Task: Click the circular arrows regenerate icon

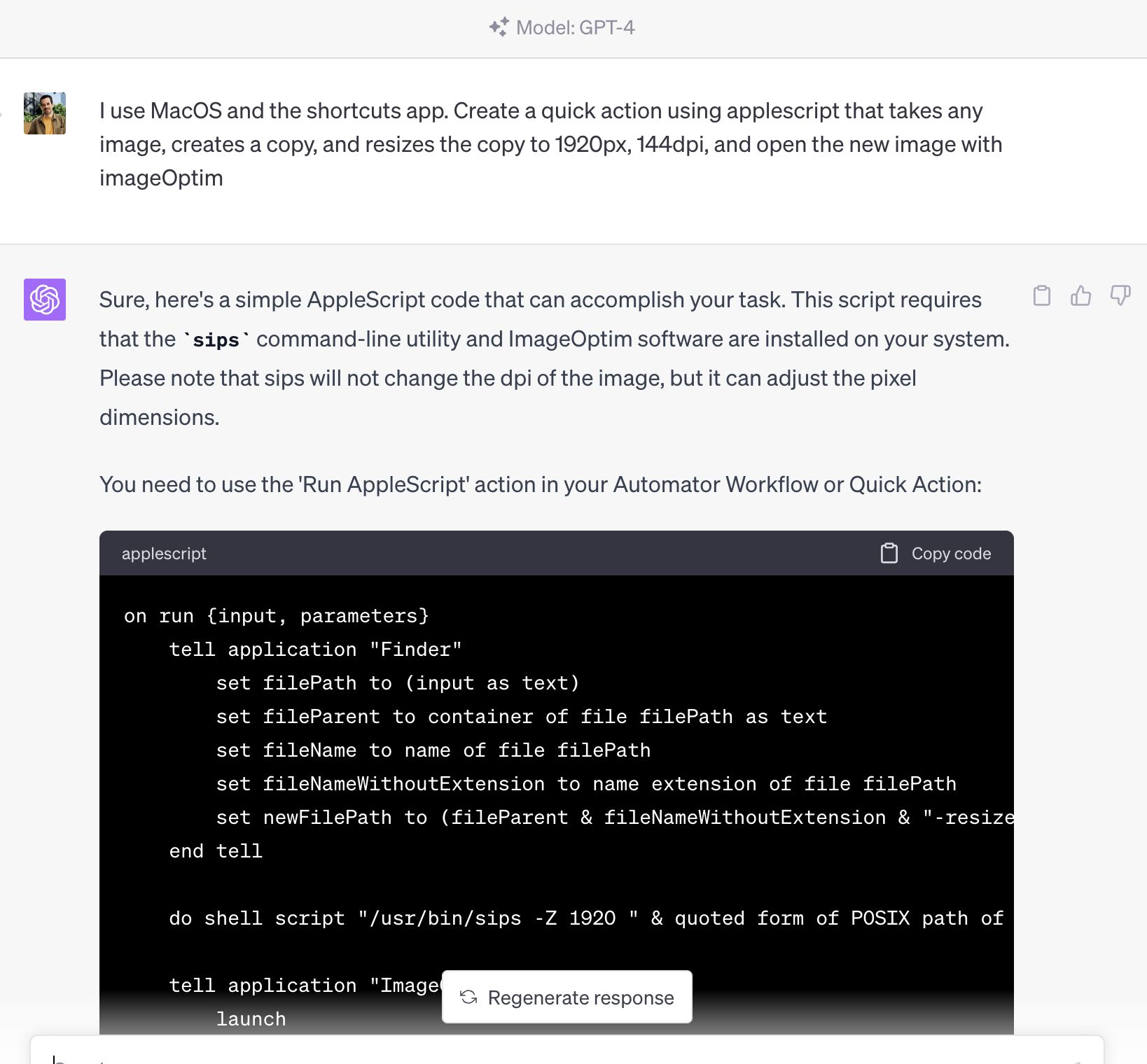Action: [x=468, y=997]
